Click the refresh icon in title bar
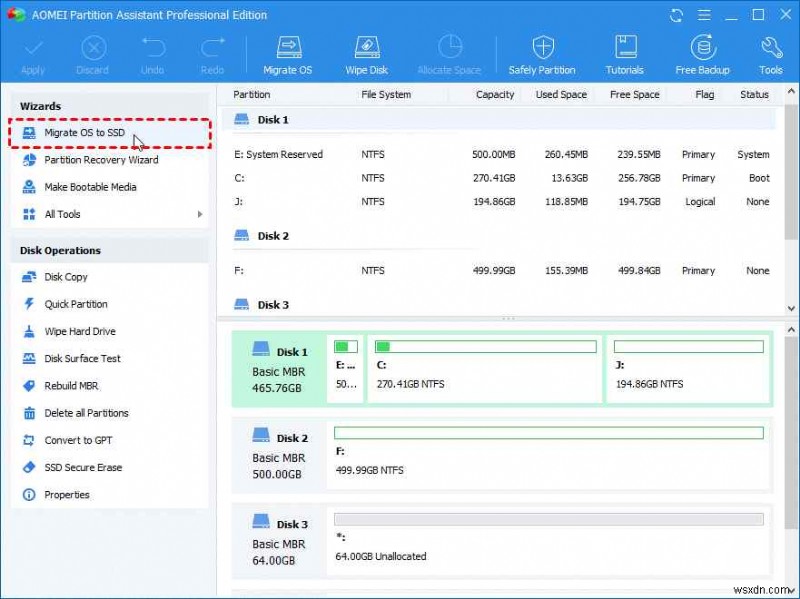Image resolution: width=800 pixels, height=599 pixels. pos(677,15)
